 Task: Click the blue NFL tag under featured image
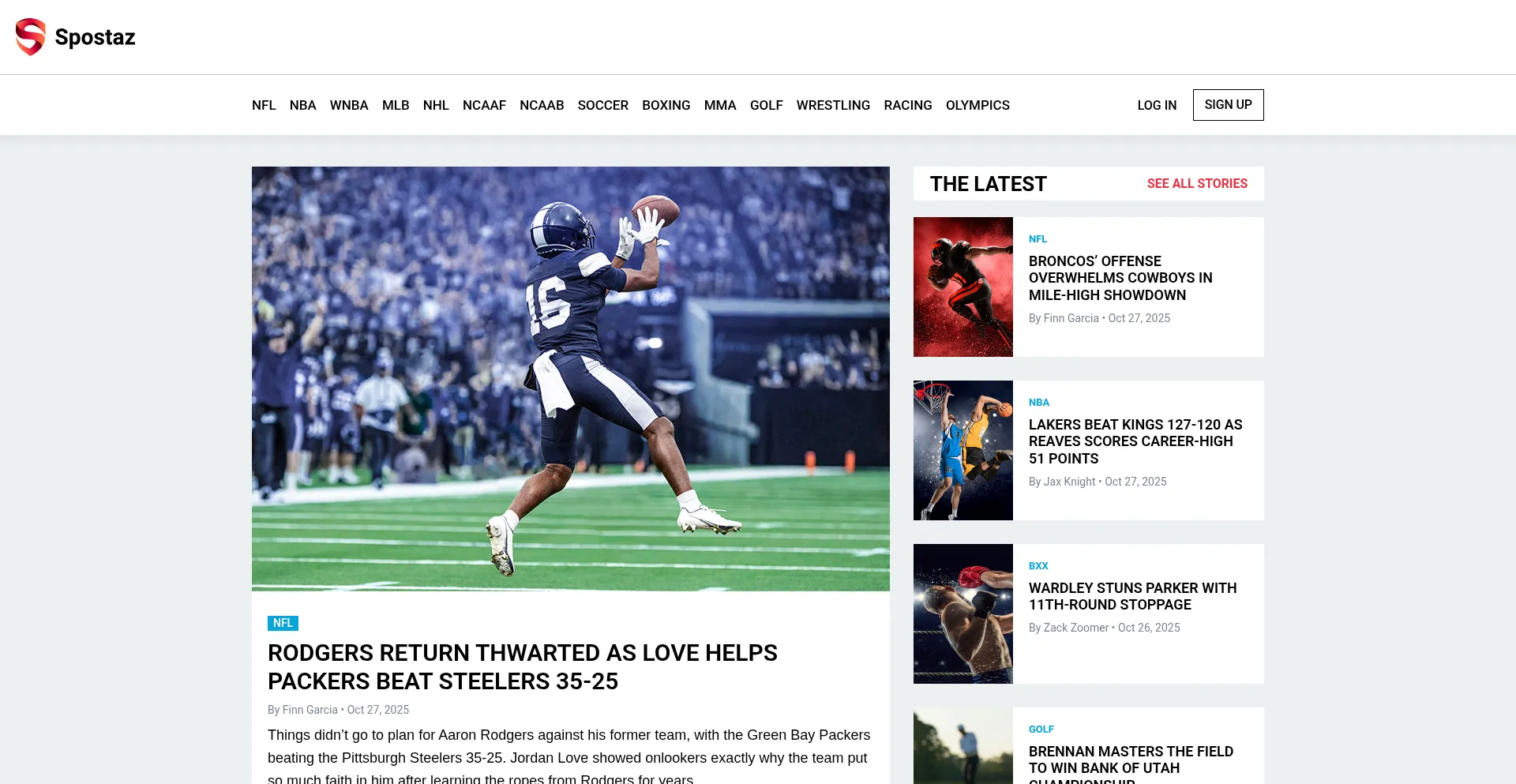(x=283, y=623)
